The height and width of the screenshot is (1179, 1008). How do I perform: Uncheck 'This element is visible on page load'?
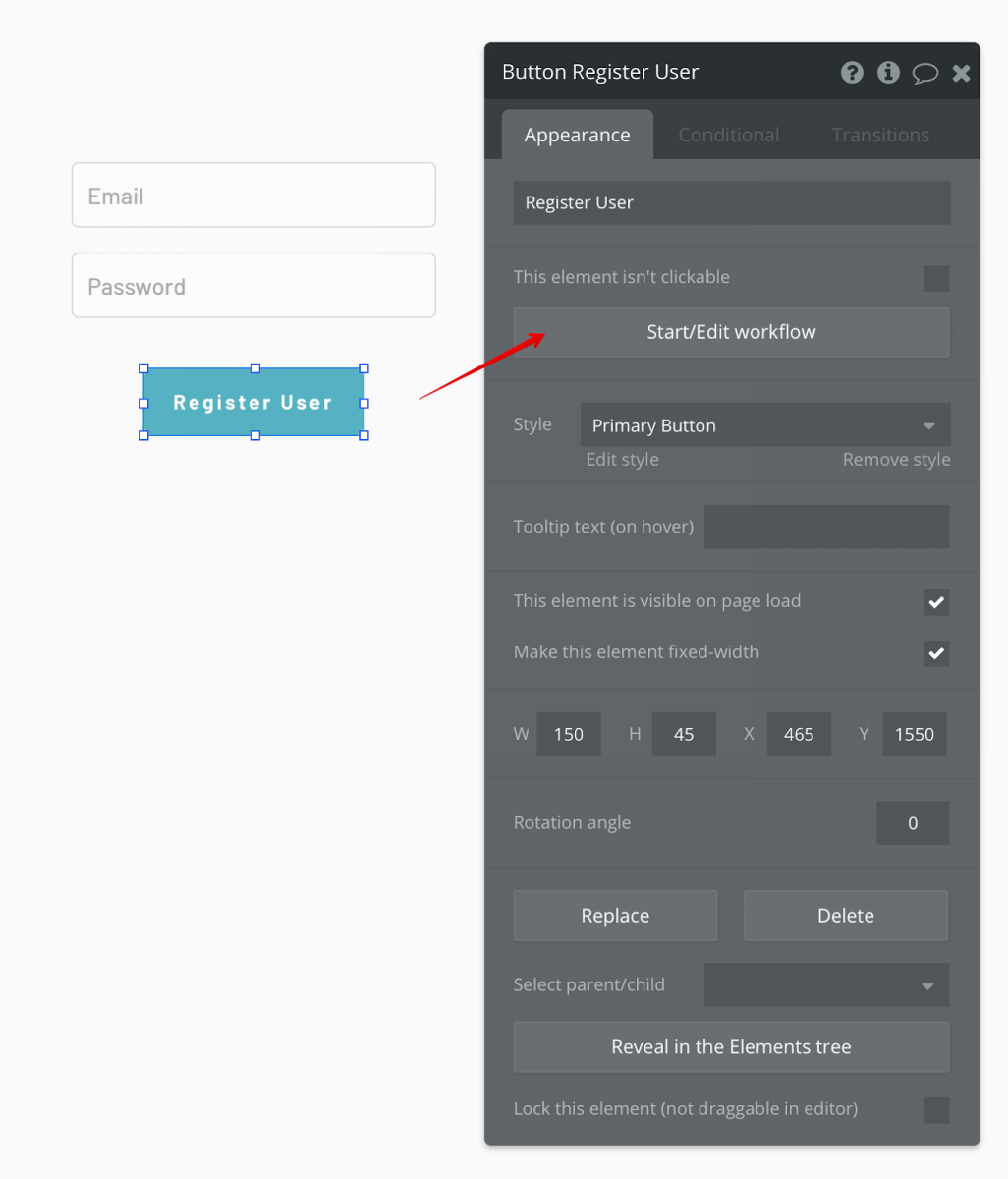tap(935, 602)
